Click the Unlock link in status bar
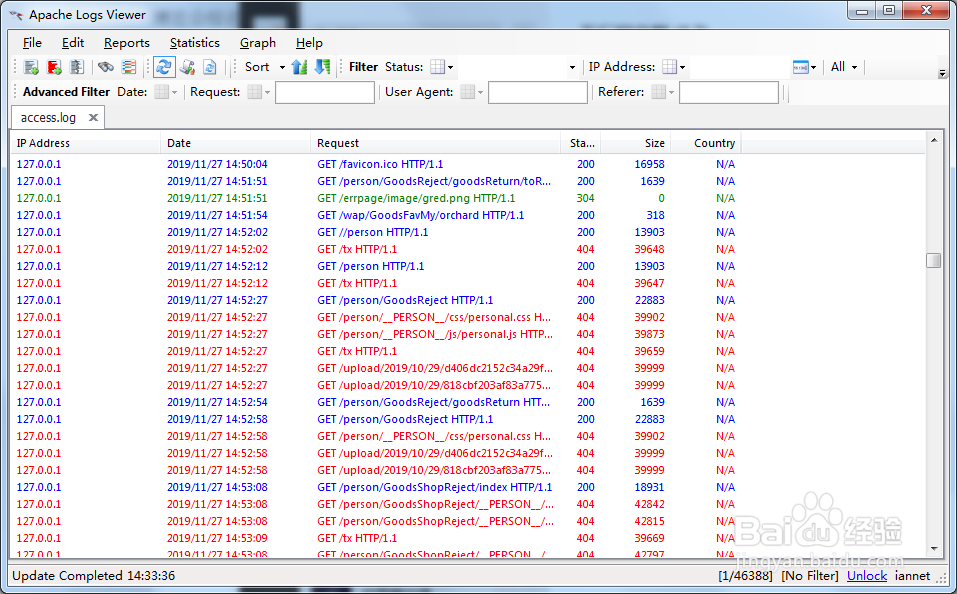This screenshot has width=957, height=594. tap(866, 576)
